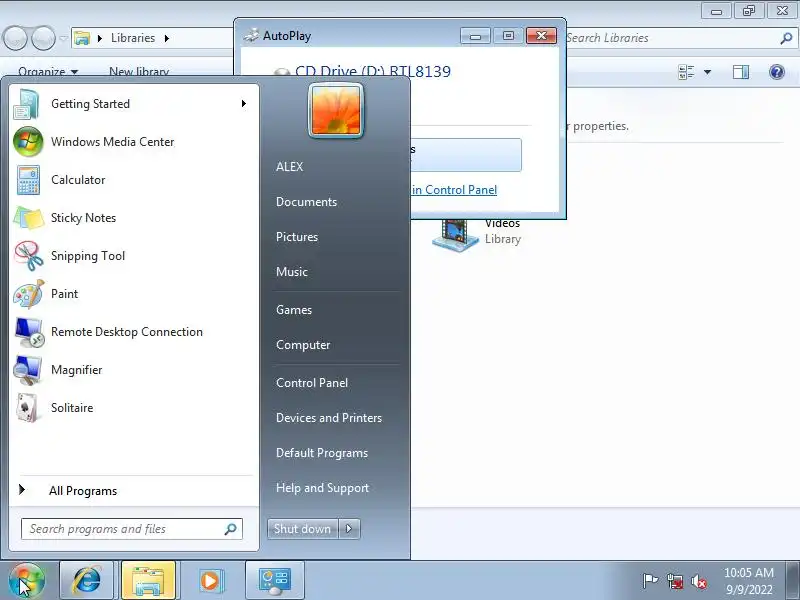Click New library in Libraries toolbar
This screenshot has width=800, height=600.
point(139,72)
